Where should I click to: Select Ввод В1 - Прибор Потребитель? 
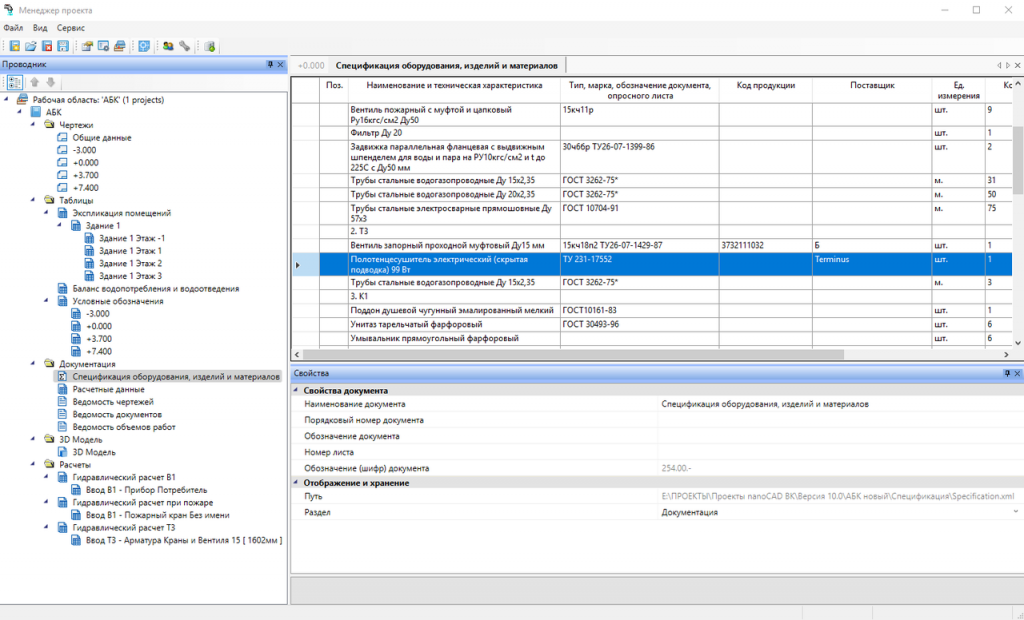[x=146, y=490]
